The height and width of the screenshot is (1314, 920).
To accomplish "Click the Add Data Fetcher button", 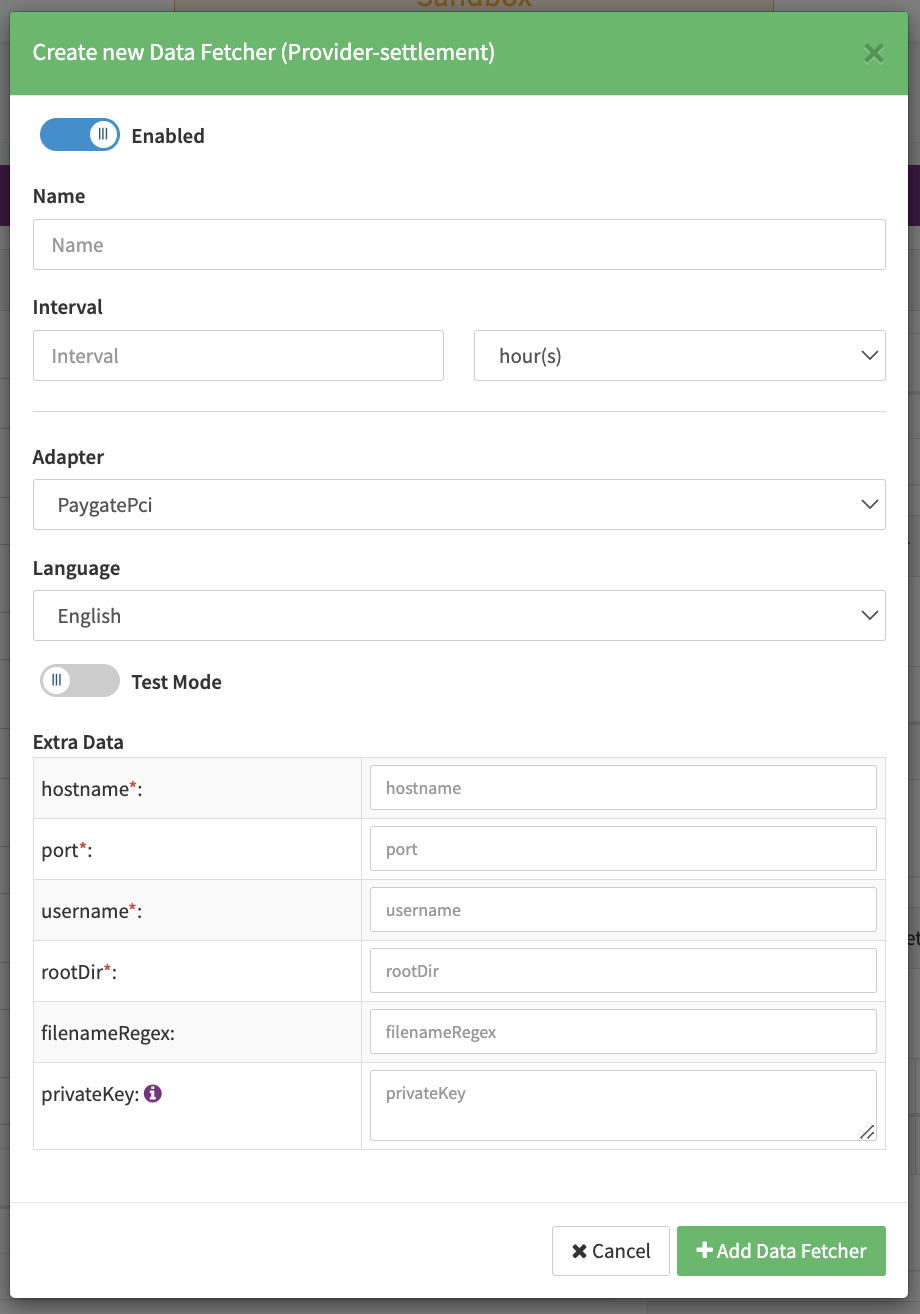I will [781, 1251].
